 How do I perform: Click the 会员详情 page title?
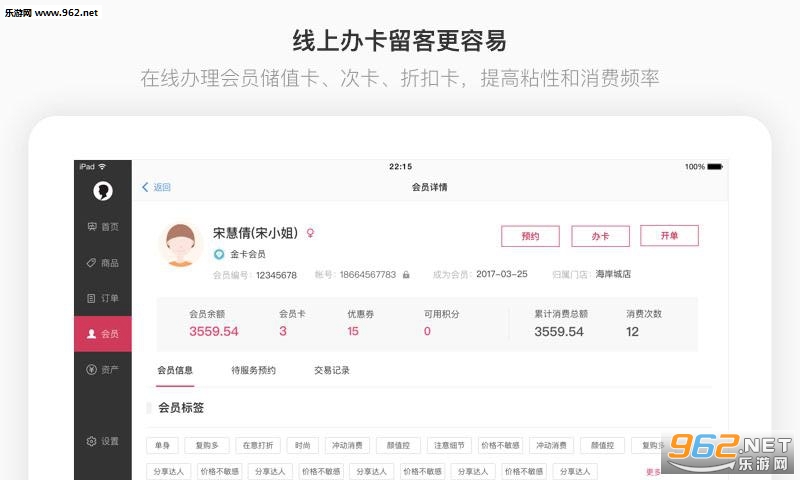pos(430,187)
